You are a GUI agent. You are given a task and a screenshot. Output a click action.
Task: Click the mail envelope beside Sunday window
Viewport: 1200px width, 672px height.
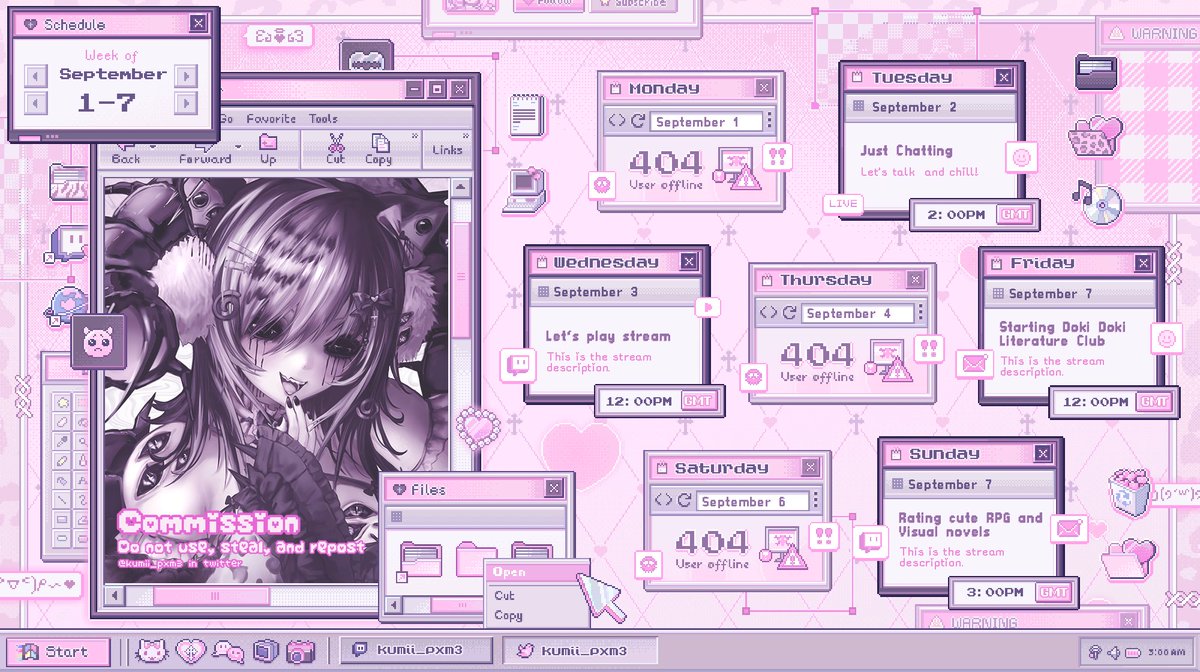[1070, 526]
